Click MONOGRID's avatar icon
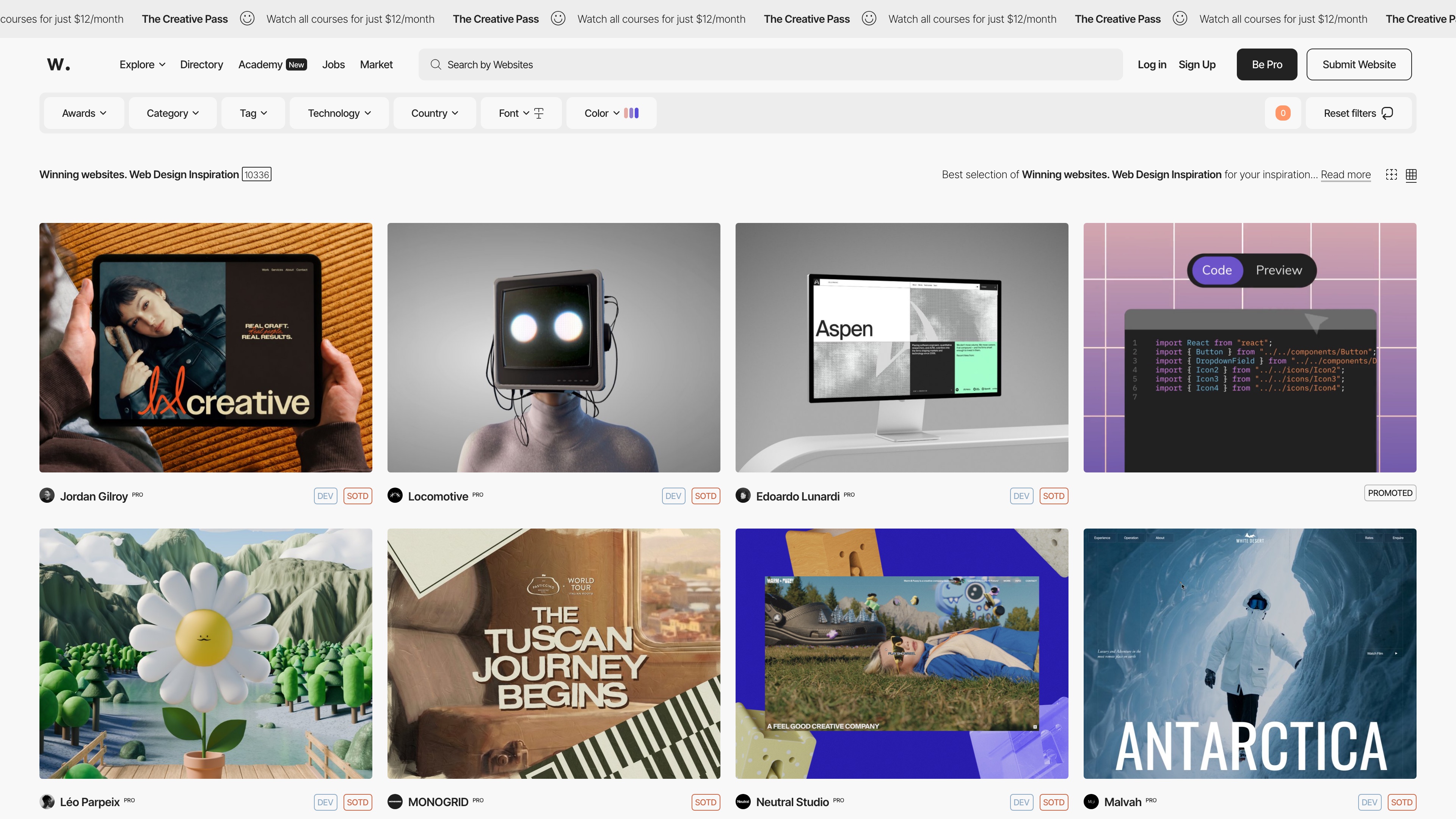 [395, 802]
